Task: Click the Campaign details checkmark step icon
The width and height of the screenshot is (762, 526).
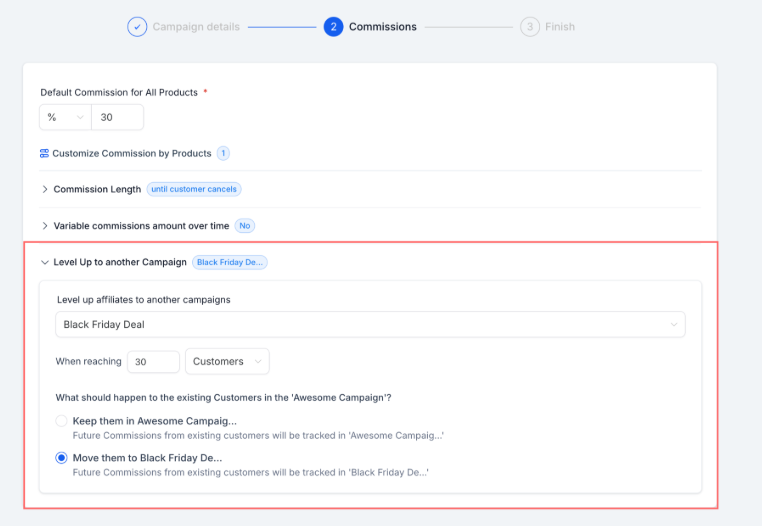Action: [x=137, y=27]
